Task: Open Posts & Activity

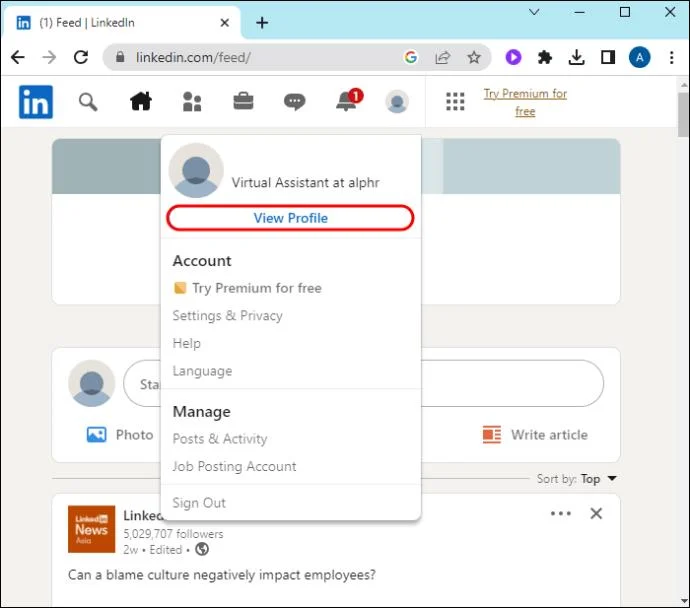Action: pyautogui.click(x=220, y=439)
